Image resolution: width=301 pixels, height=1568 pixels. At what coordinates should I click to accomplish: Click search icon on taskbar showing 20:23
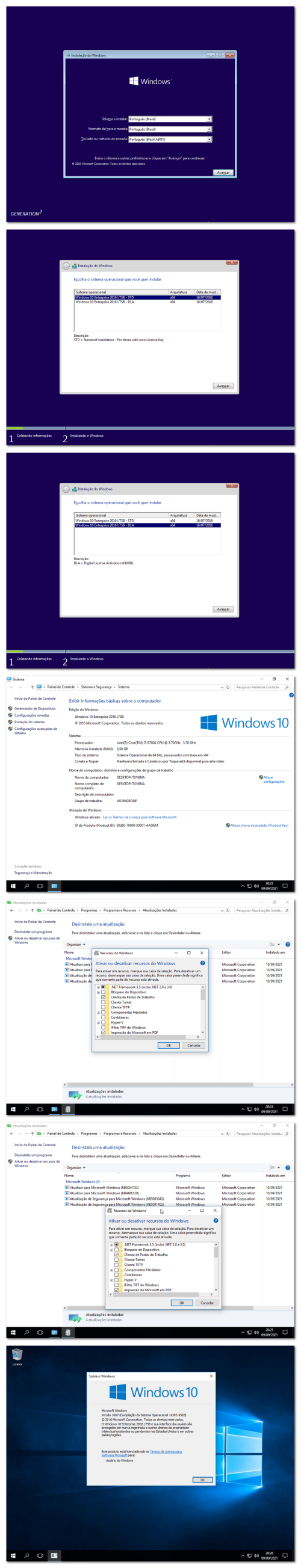[x=26, y=886]
